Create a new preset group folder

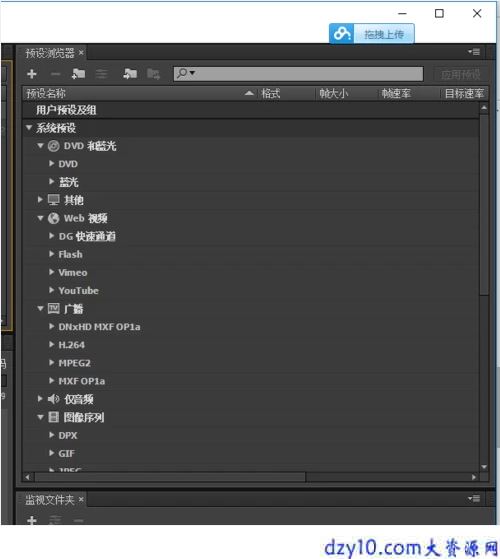point(78,74)
